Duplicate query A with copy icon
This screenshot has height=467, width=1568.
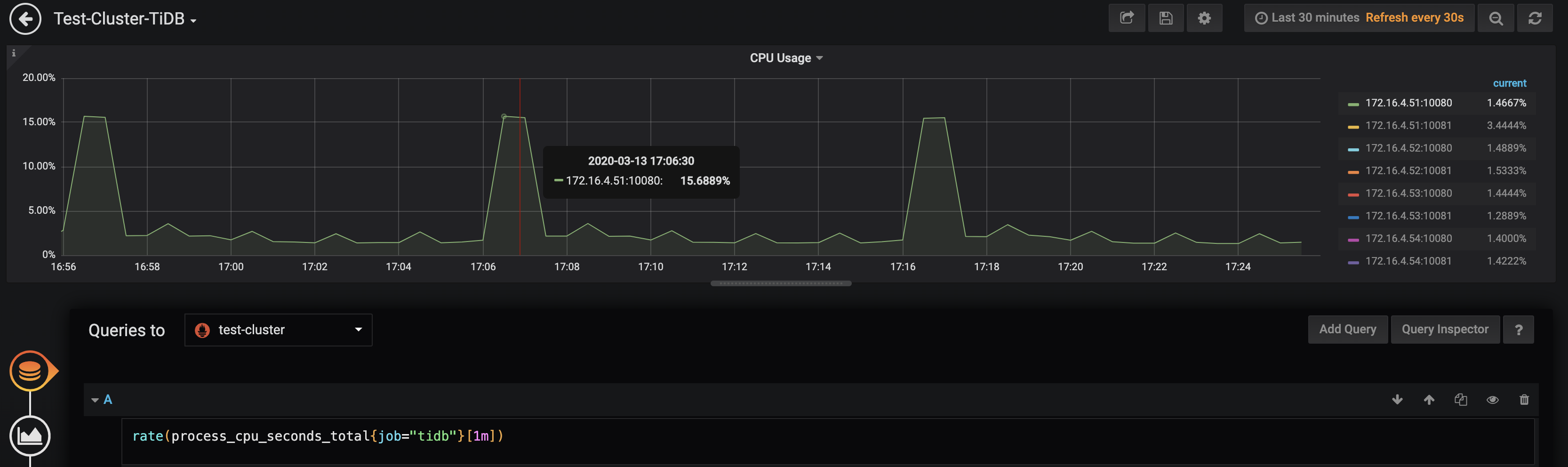(x=1460, y=399)
